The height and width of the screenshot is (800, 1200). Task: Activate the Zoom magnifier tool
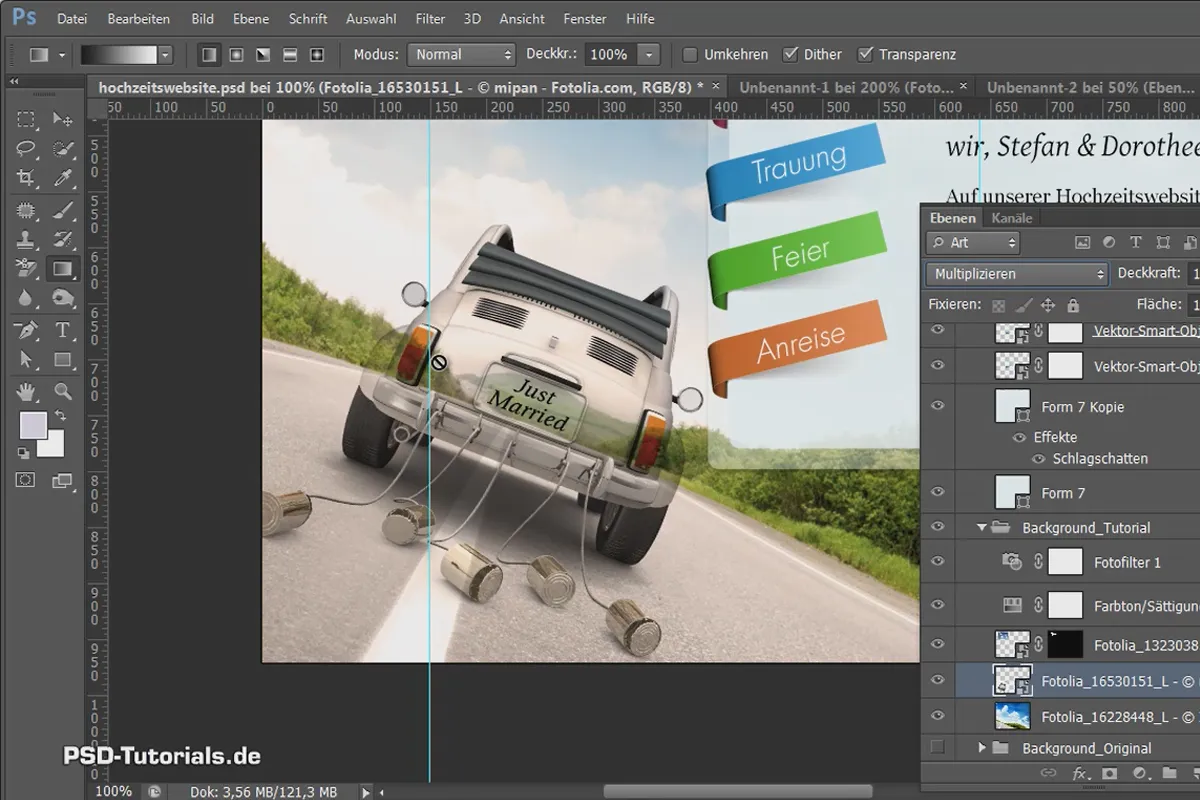point(62,391)
